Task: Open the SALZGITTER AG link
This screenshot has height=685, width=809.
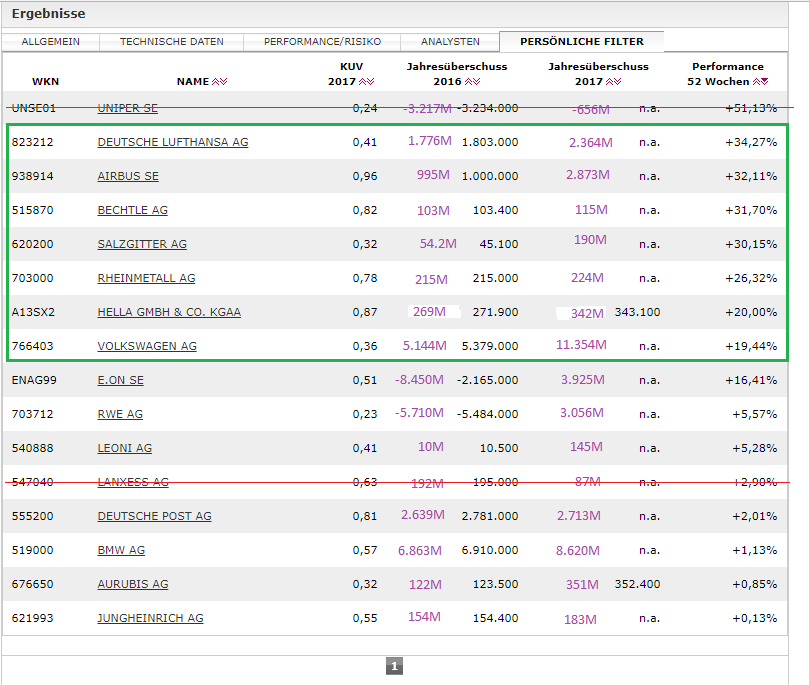Action: (142, 244)
